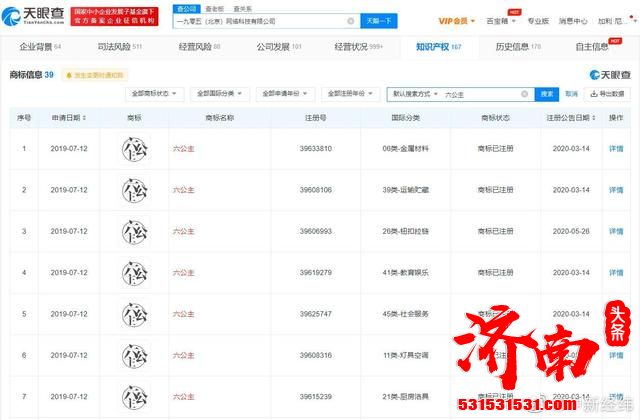This screenshot has height=420, width=640.
Task: Open trademark image for registration 39608106
Action: [135, 190]
